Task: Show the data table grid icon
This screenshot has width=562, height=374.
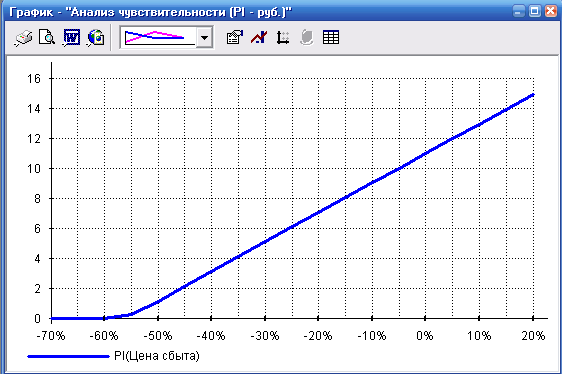Action: tap(331, 37)
